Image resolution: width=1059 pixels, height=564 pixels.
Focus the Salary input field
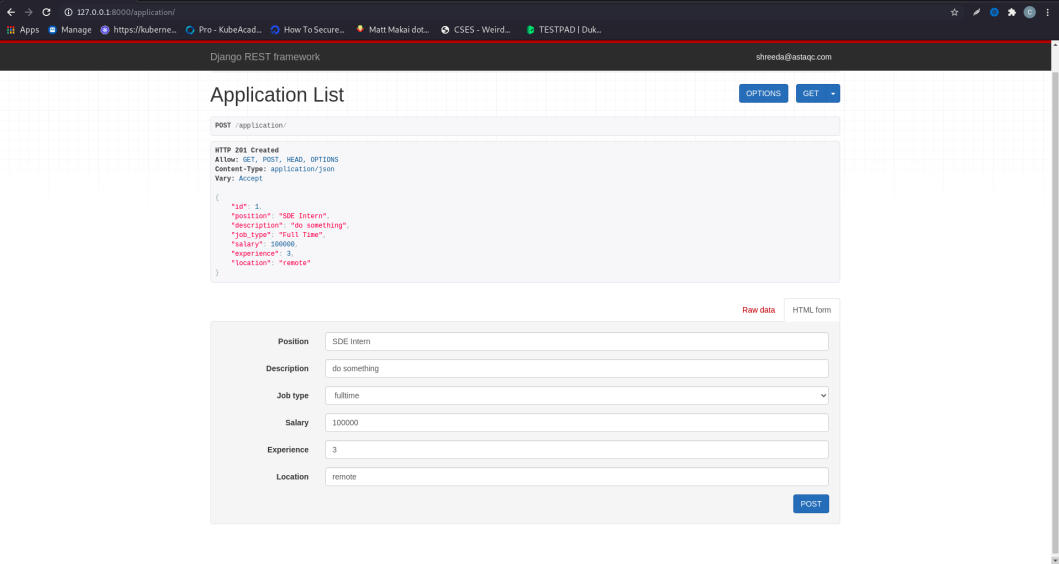(577, 422)
